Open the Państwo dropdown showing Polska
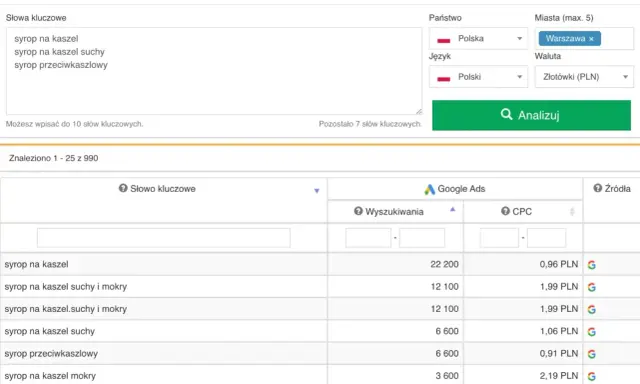Image resolution: width=640 pixels, height=384 pixels. [478, 38]
